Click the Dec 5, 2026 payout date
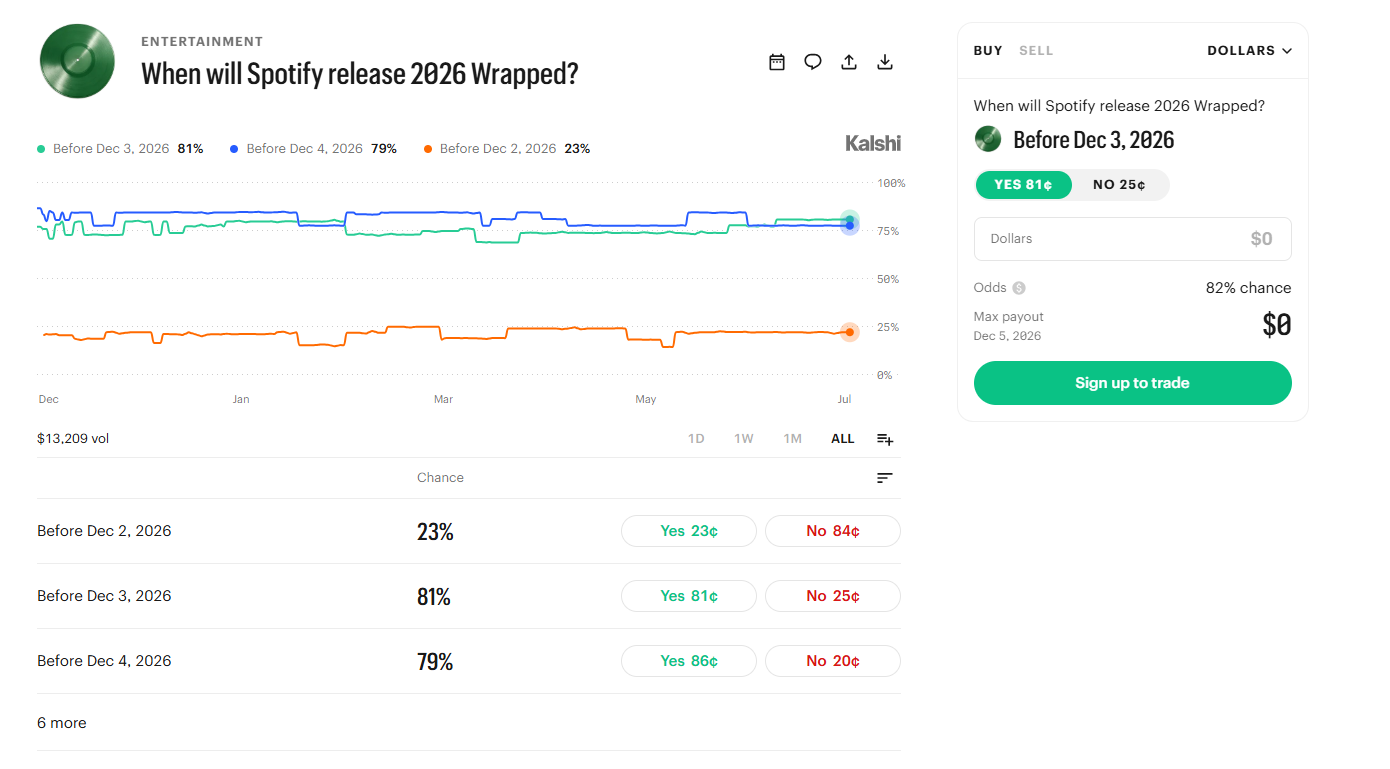 [1007, 336]
